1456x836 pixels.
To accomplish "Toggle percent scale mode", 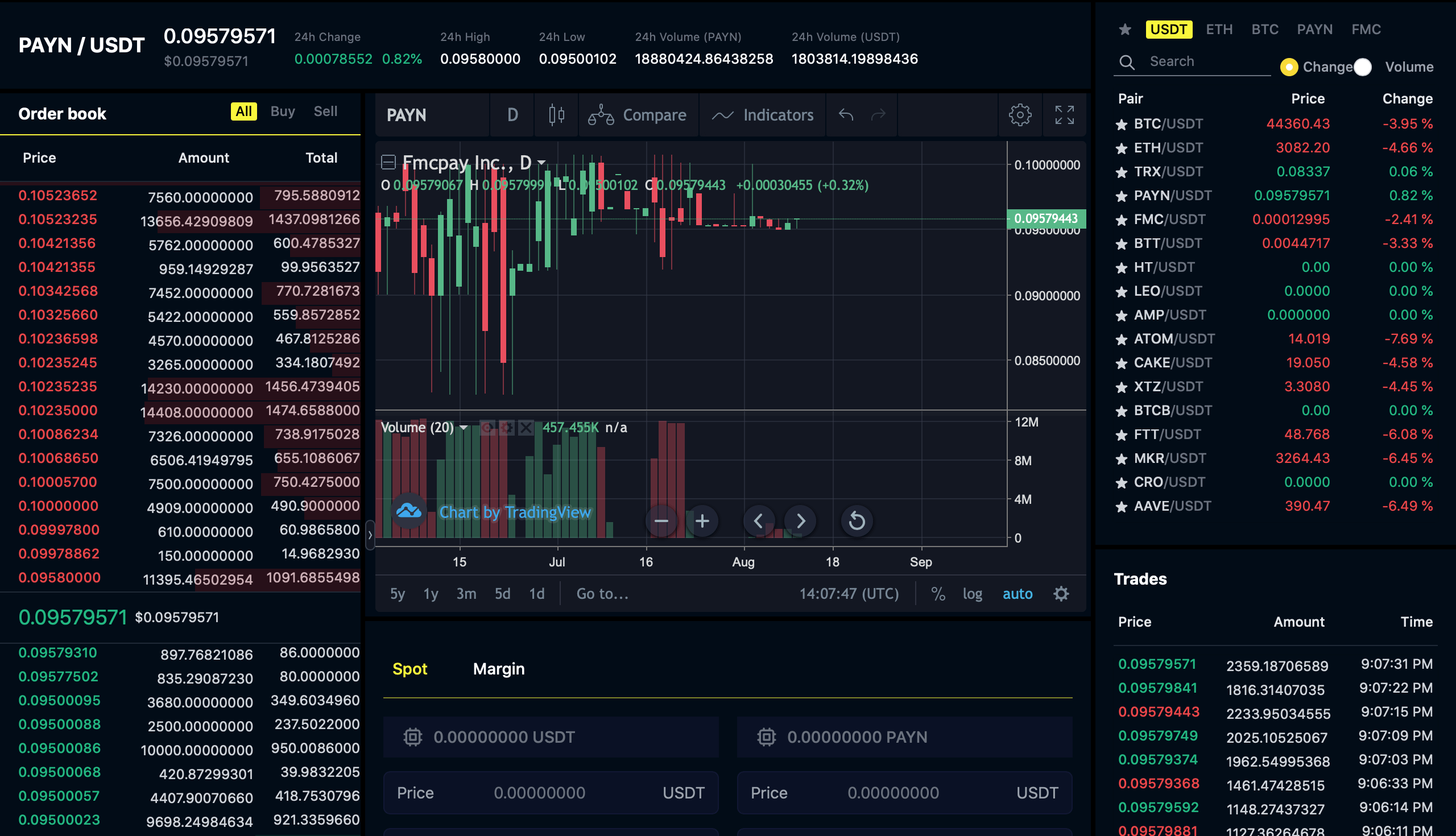I will tap(938, 594).
